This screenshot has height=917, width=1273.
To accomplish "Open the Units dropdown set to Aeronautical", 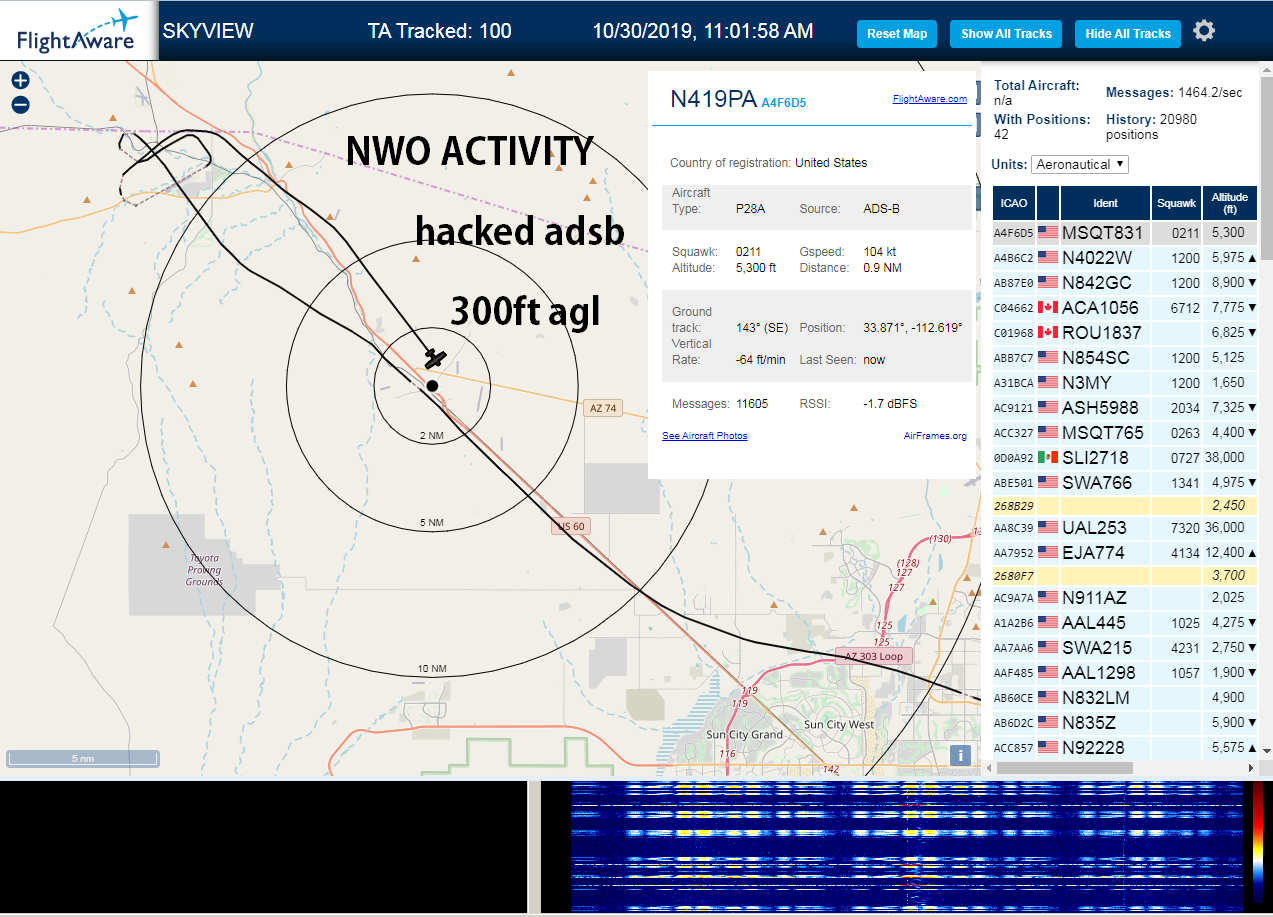I will (1081, 164).
